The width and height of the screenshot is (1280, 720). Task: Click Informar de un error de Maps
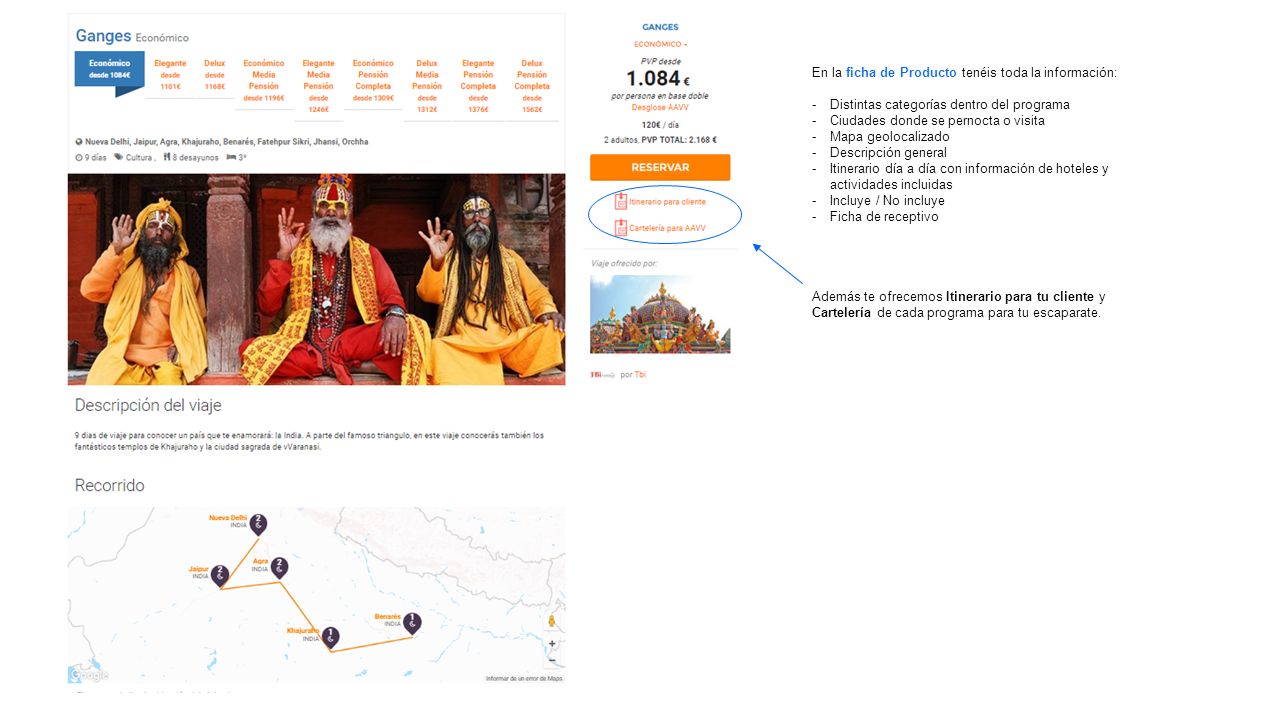click(x=524, y=679)
